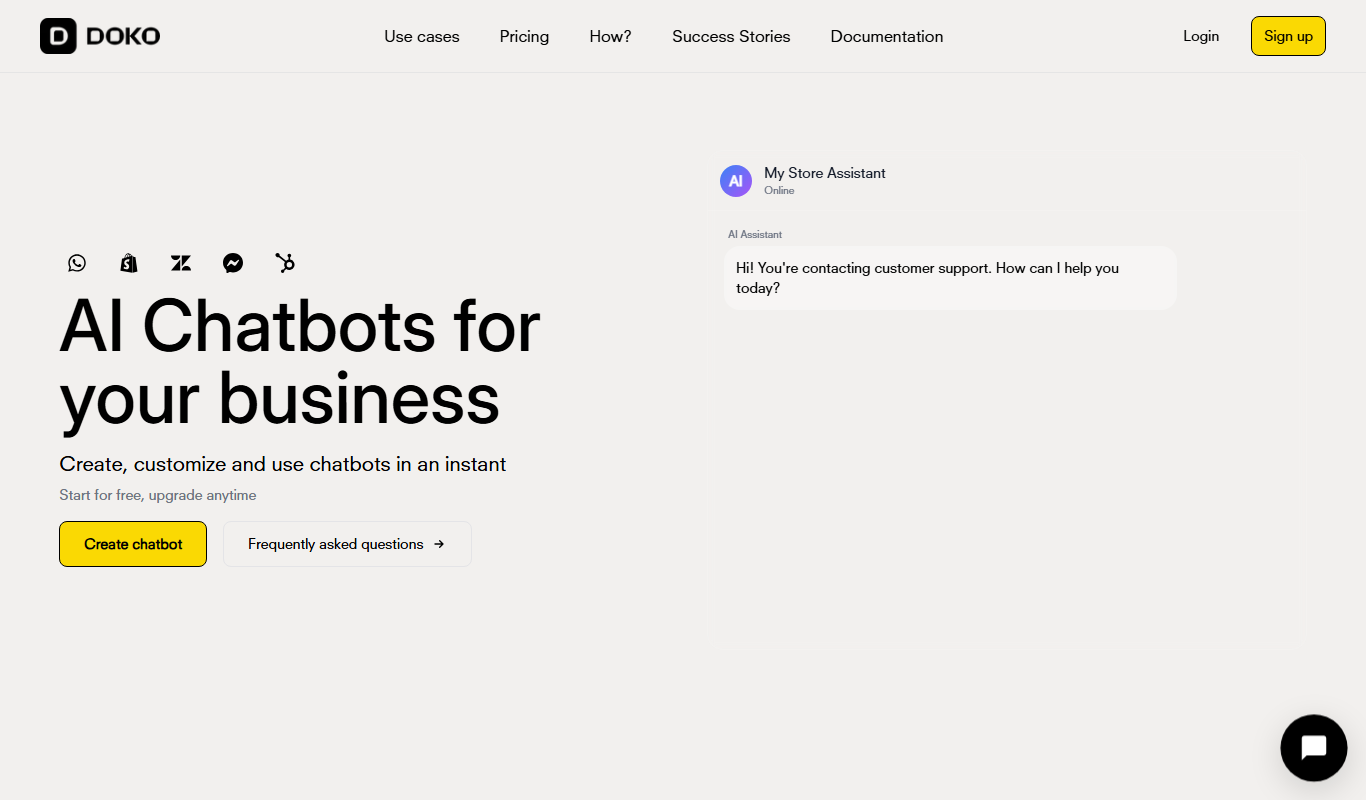1366x800 pixels.
Task: Click the Login link
Action: click(1201, 36)
